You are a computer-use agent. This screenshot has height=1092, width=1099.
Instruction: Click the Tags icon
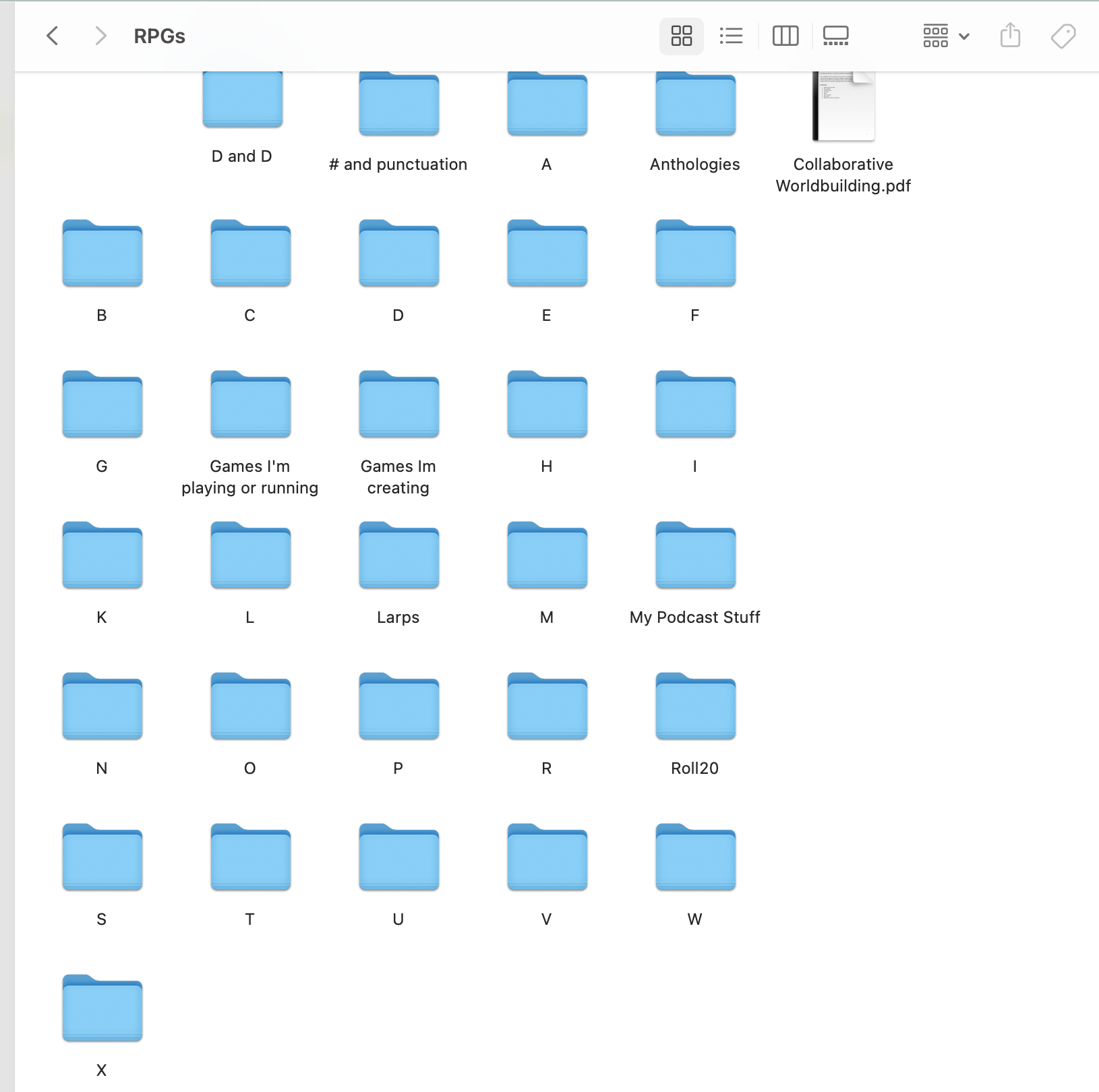tap(1063, 36)
